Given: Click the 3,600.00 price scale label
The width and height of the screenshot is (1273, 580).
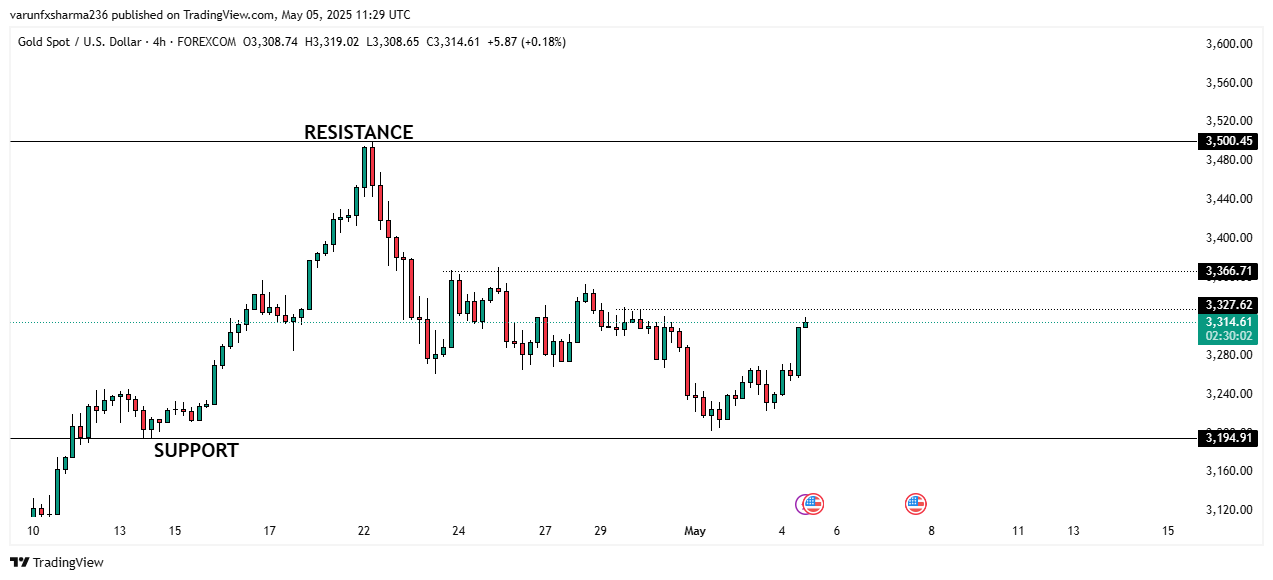Looking at the screenshot, I should (x=1230, y=44).
